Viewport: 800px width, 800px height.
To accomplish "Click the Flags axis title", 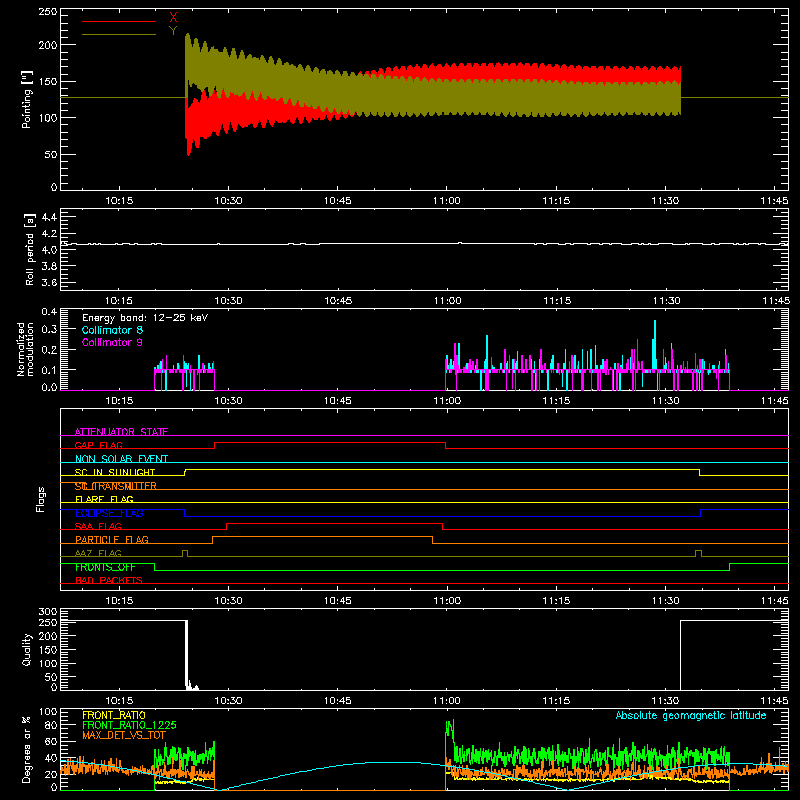I will [40, 499].
